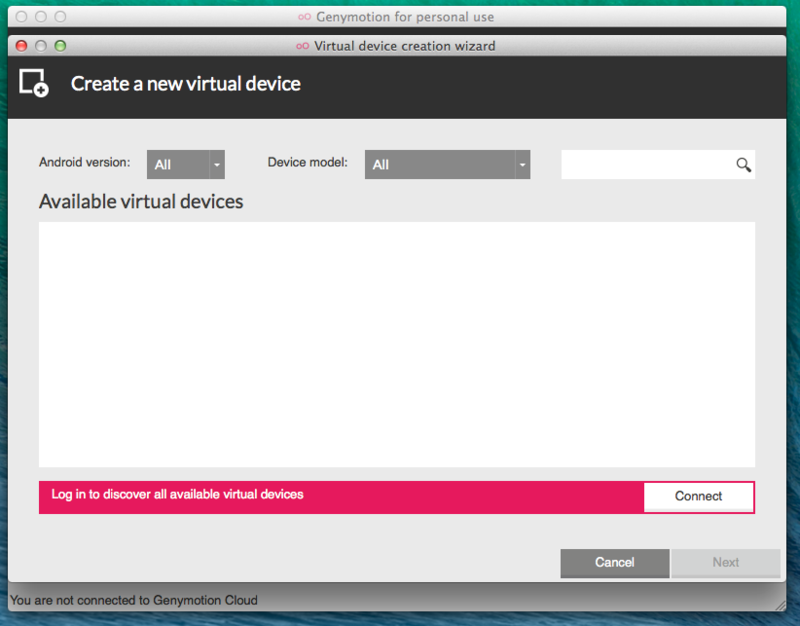Click the "Available virtual devices" heading
Screen dimensions: 800x626
tap(141, 202)
